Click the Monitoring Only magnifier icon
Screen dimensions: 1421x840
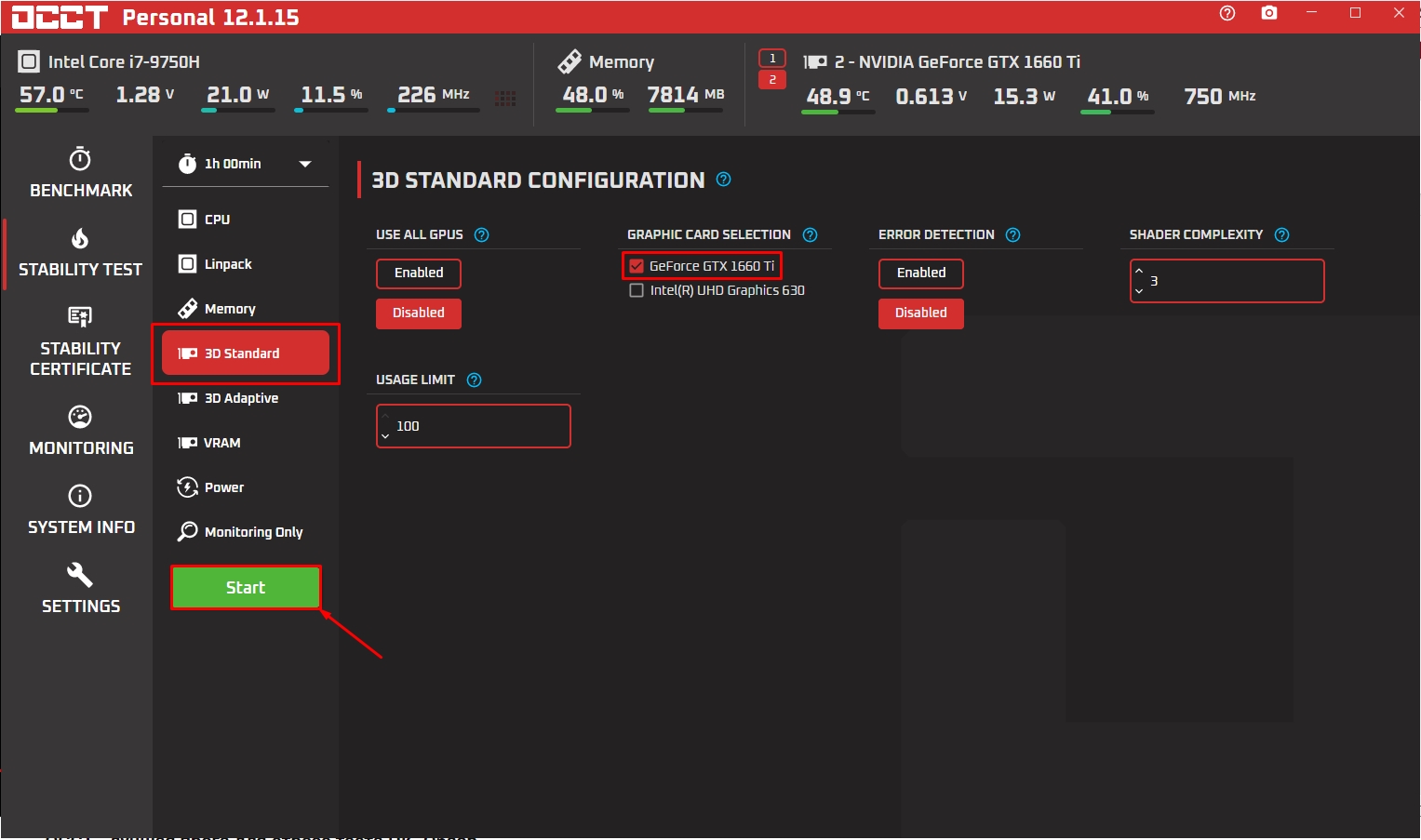pos(187,531)
